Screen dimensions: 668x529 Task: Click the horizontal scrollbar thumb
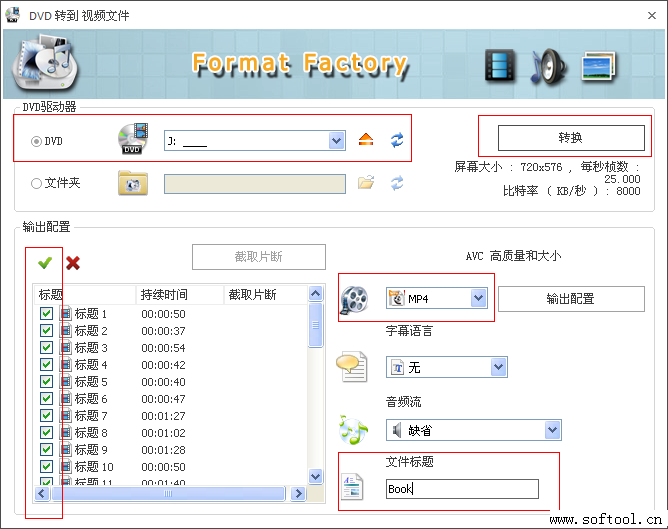coord(168,494)
